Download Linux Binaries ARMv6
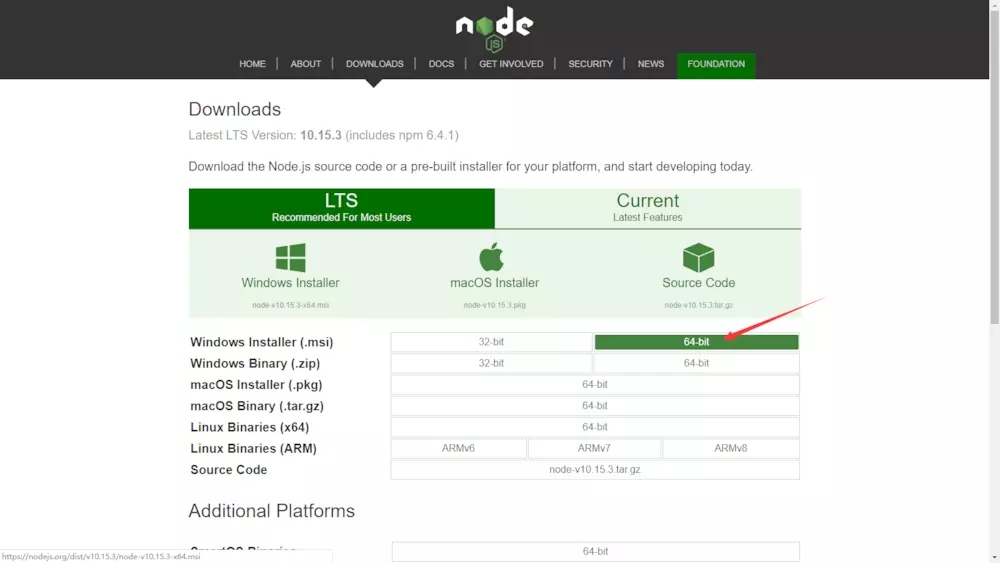This screenshot has width=1000, height=563. 459,448
